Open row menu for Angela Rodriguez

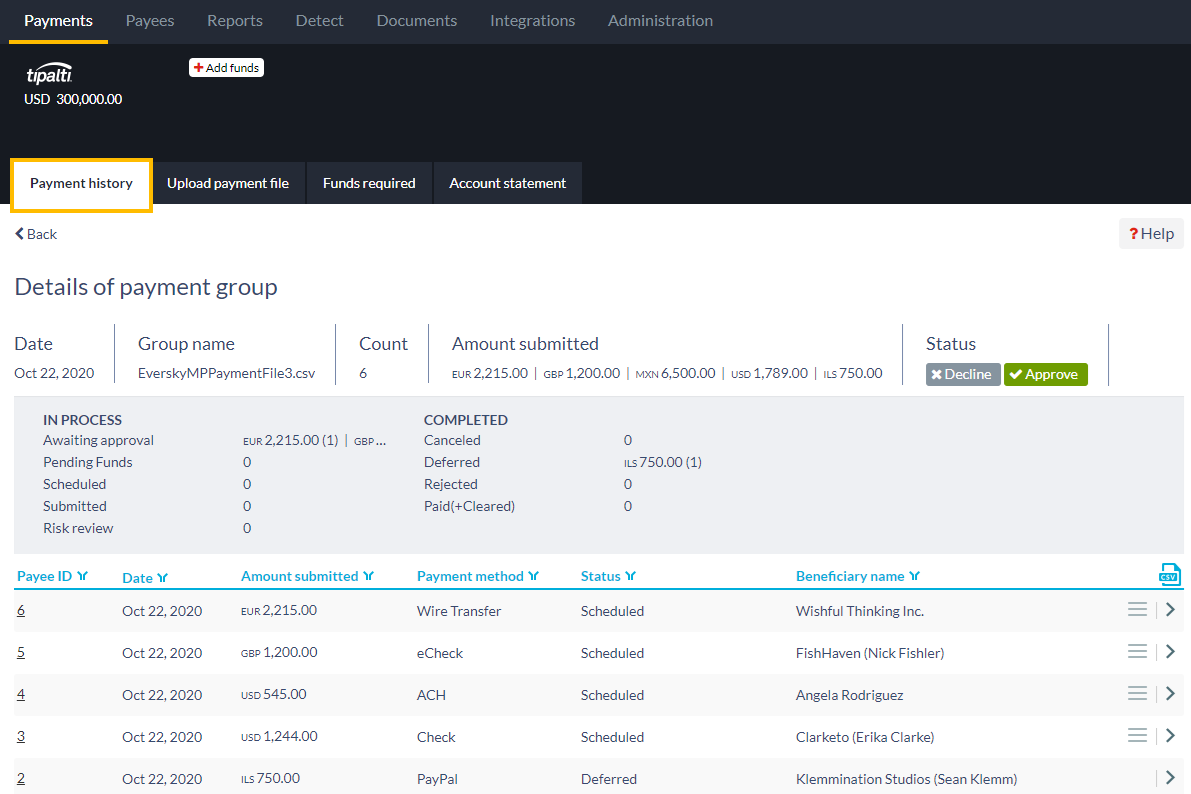pyautogui.click(x=1137, y=694)
